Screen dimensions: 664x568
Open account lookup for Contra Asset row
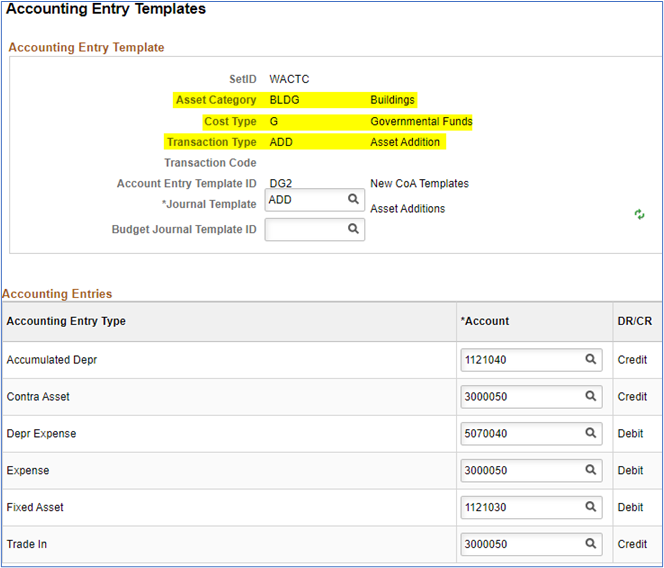click(591, 397)
